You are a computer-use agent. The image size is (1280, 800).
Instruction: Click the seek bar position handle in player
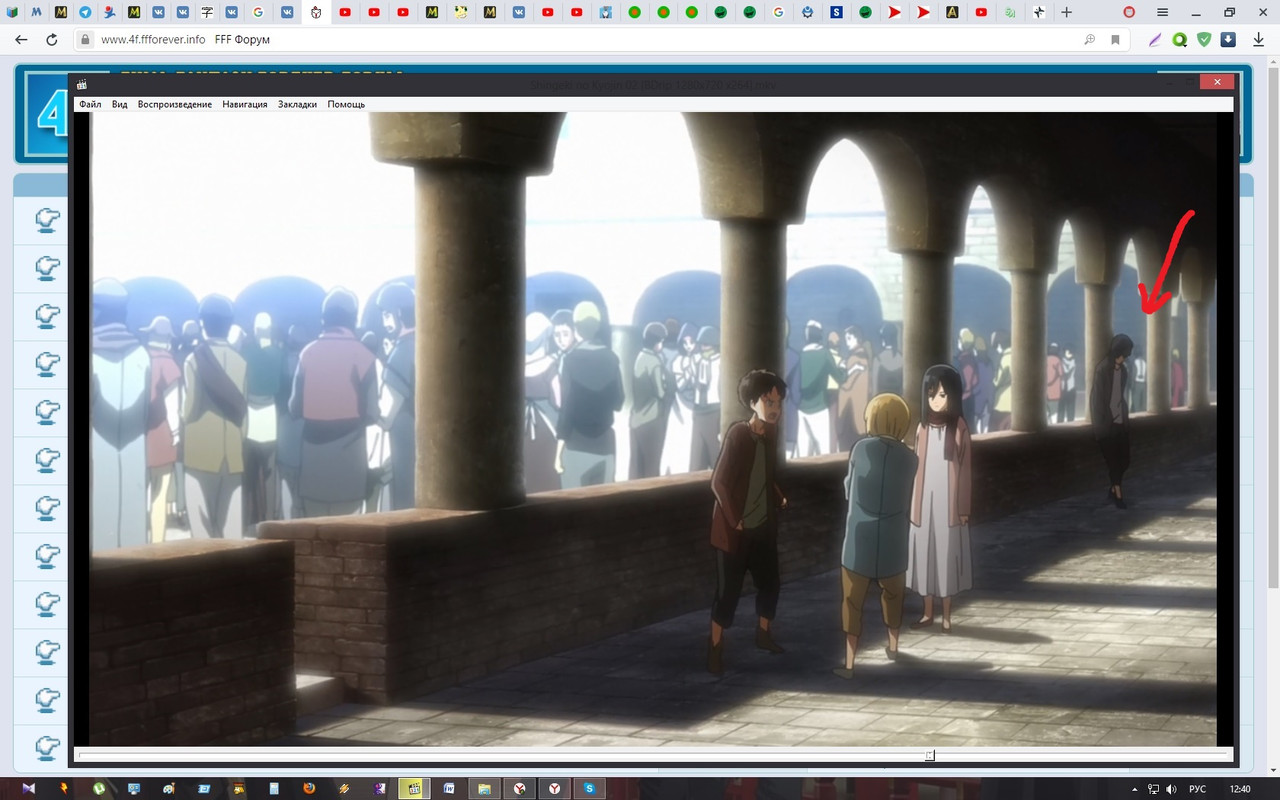(930, 755)
